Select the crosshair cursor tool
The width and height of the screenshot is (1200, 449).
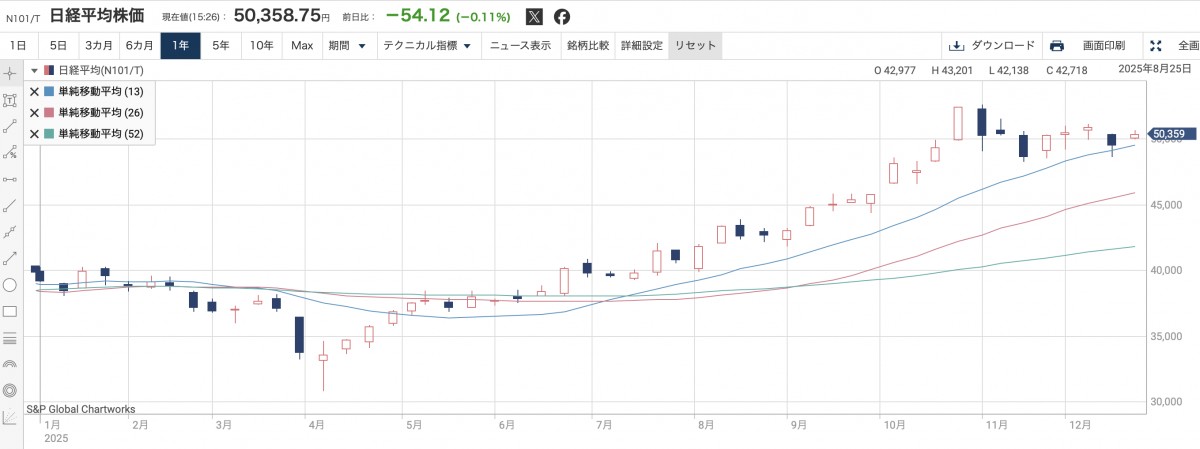[10, 73]
